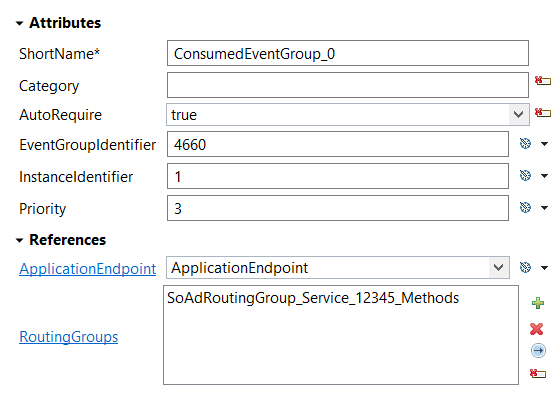
Task: Open the AutoRequire dropdown
Action: pyautogui.click(x=518, y=115)
